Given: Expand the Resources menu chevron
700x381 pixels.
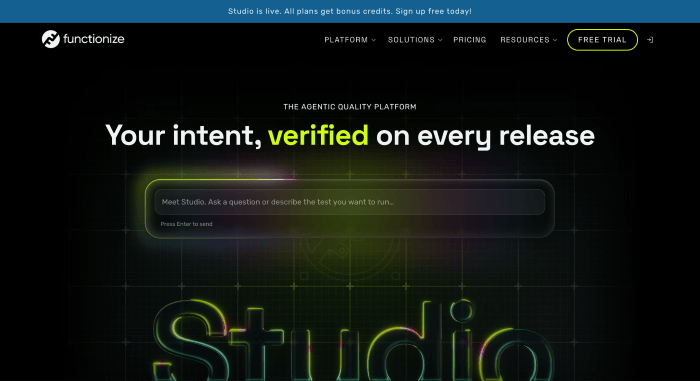Looking at the screenshot, I should pyautogui.click(x=555, y=40).
